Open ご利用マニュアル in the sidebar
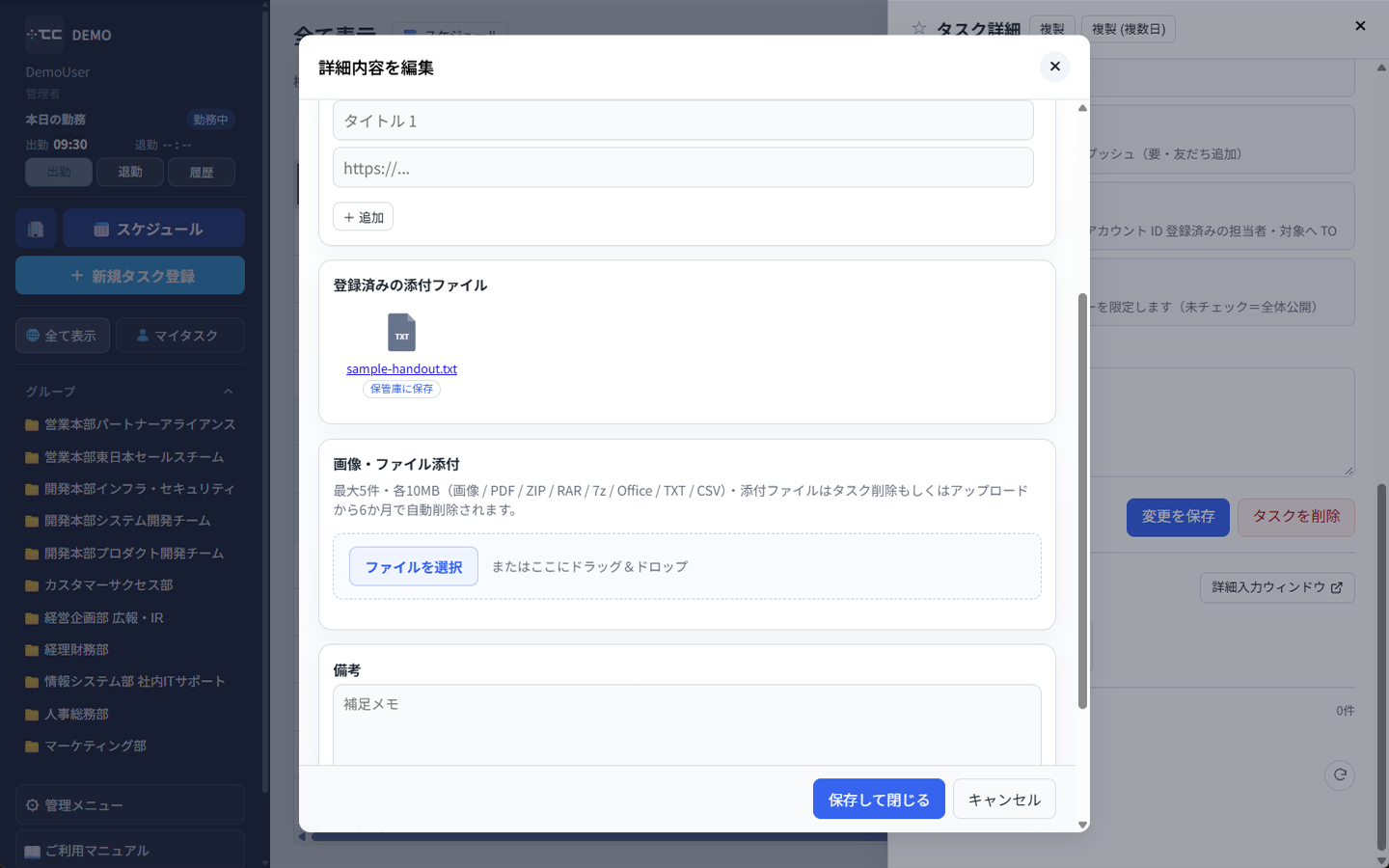The width and height of the screenshot is (1389, 868). (x=130, y=851)
